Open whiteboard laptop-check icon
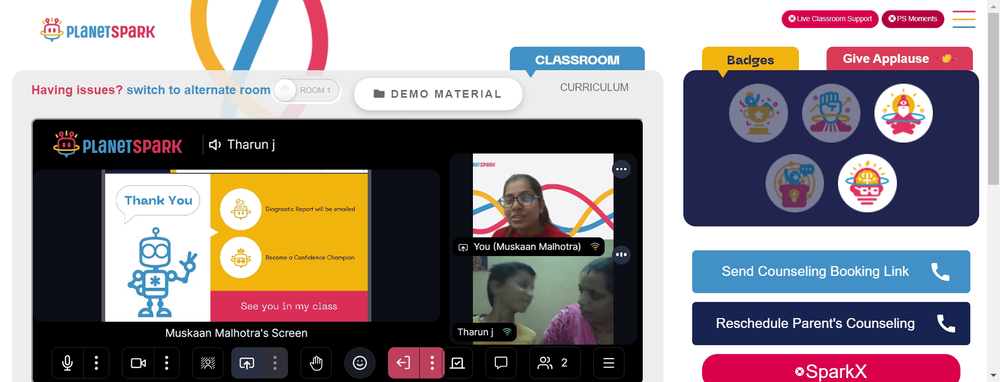The width and height of the screenshot is (1000, 382). [458, 363]
